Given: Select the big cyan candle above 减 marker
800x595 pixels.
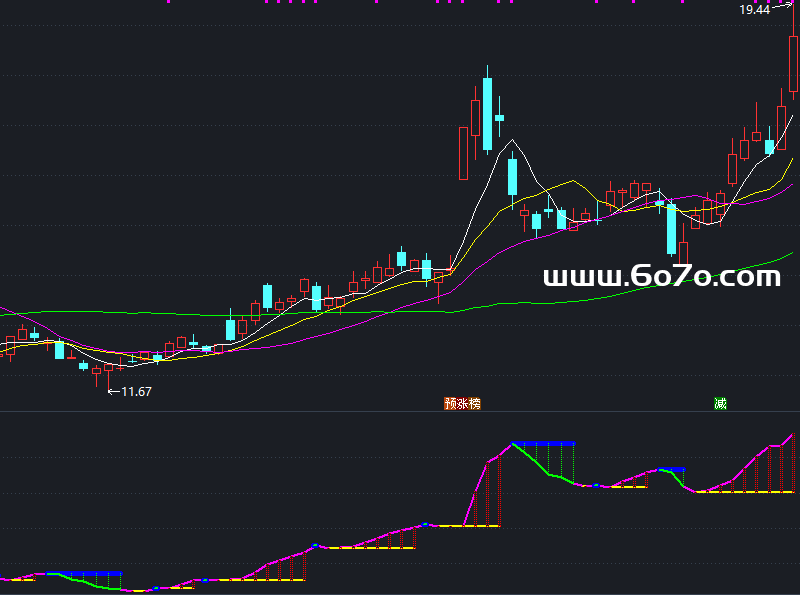Looking at the screenshot, I should click(x=671, y=228).
